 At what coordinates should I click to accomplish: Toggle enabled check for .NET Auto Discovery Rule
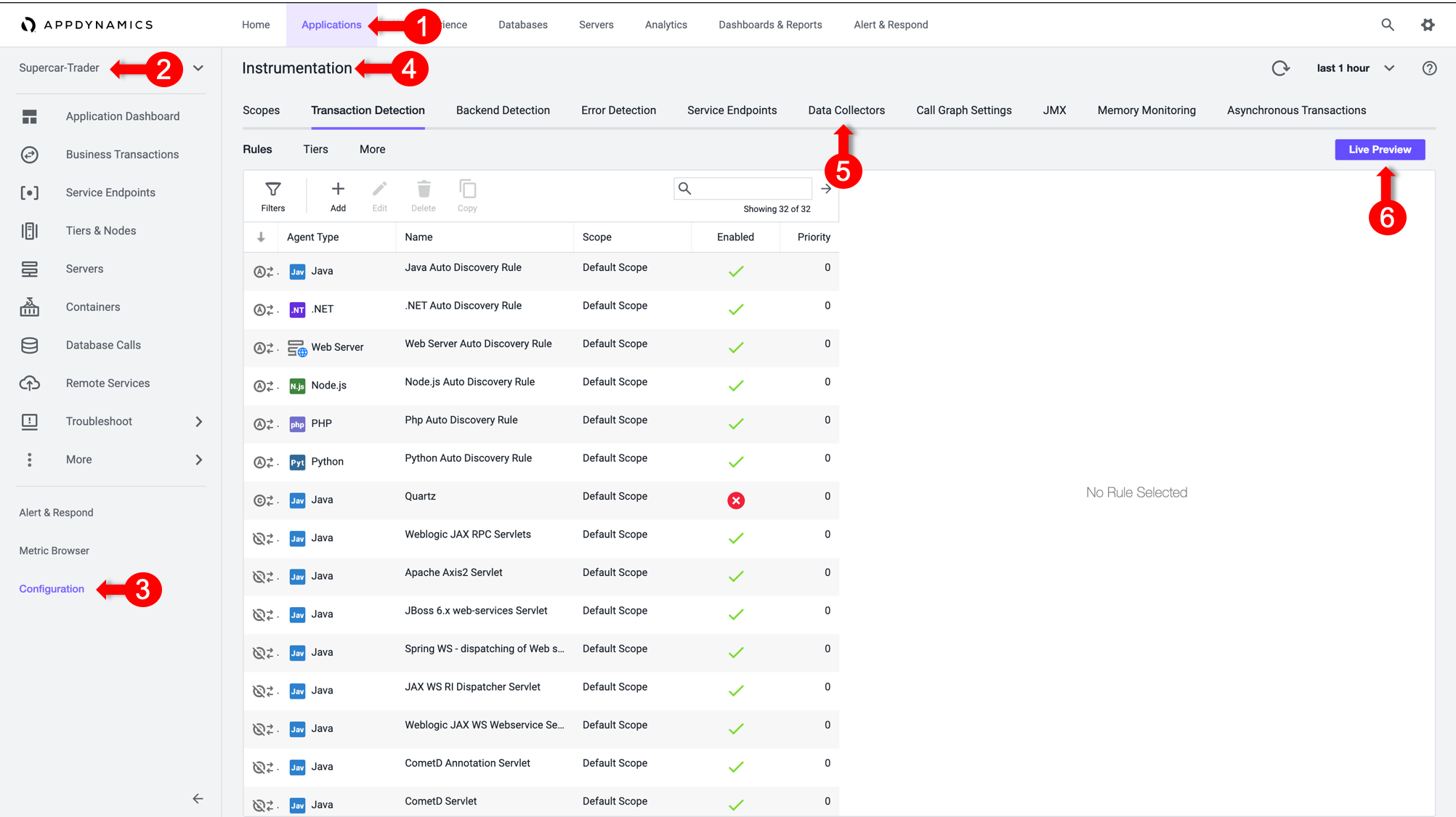tap(736, 309)
